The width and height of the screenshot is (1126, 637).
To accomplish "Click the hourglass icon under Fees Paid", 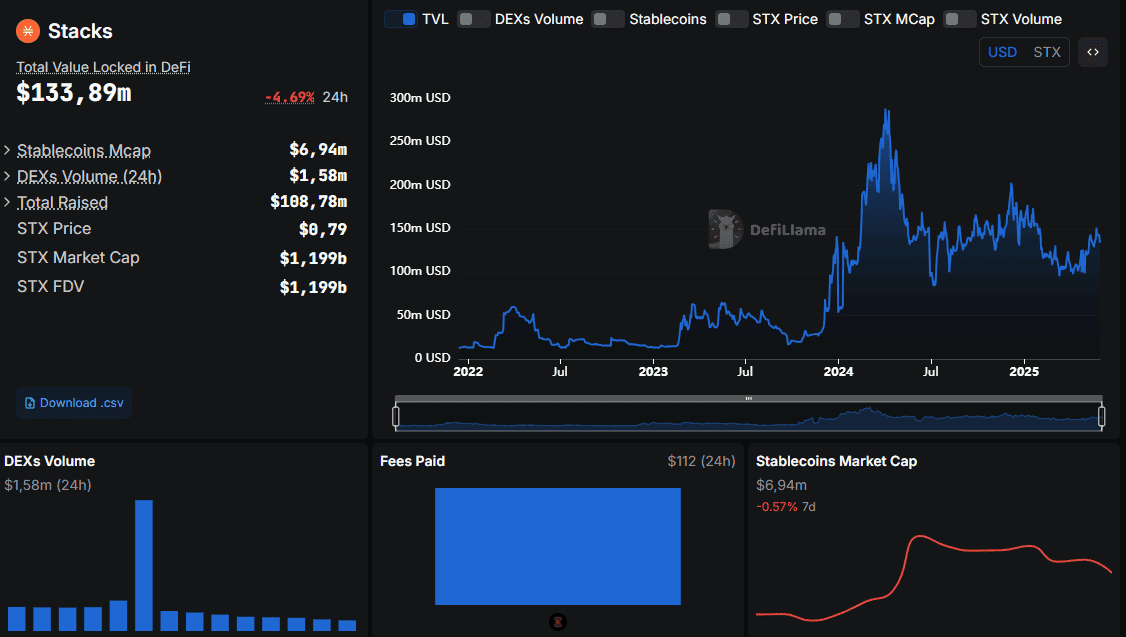I will tap(558, 622).
